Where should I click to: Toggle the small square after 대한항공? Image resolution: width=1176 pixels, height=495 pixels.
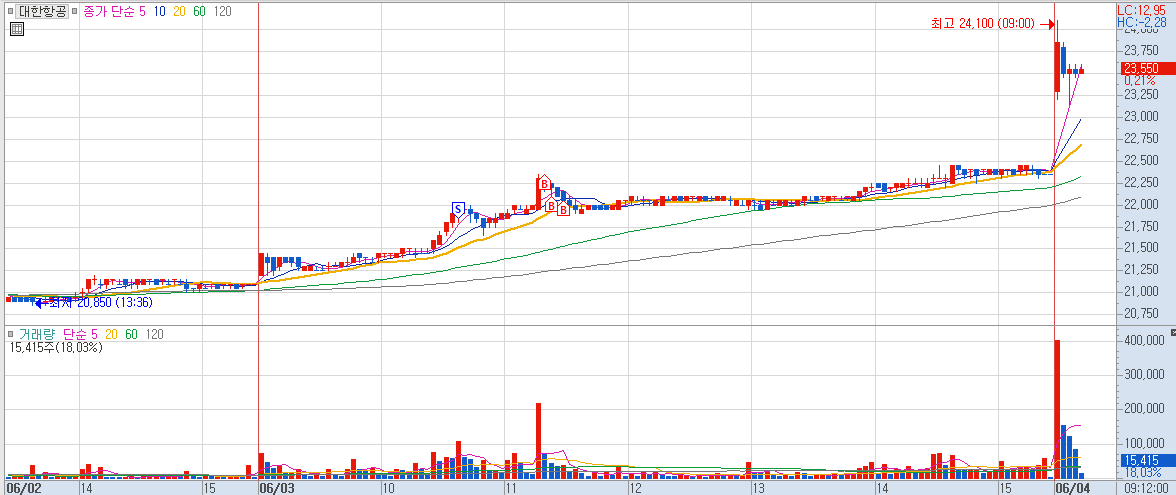coord(73,11)
